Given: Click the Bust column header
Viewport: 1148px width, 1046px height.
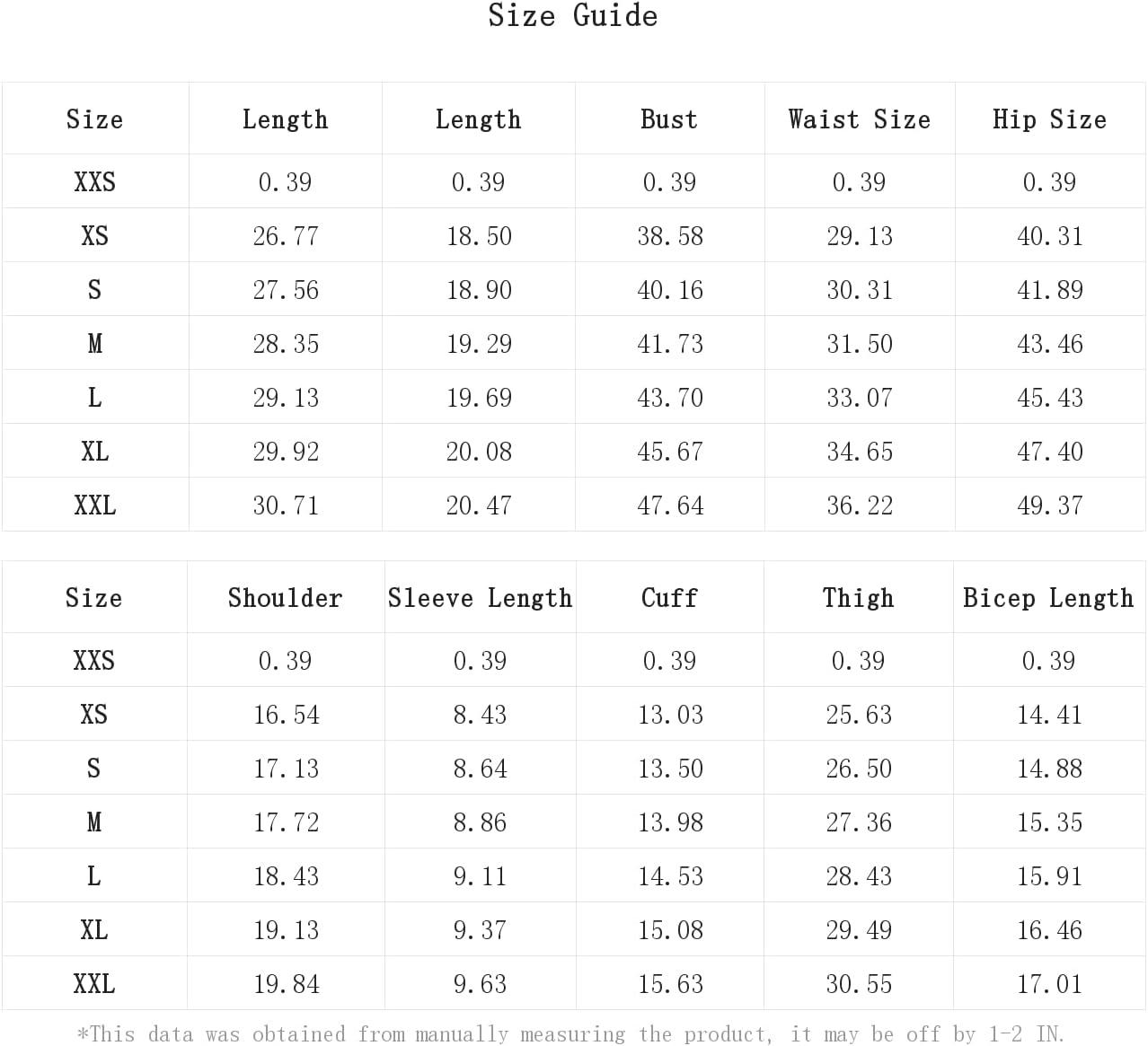Looking at the screenshot, I should (x=669, y=119).
